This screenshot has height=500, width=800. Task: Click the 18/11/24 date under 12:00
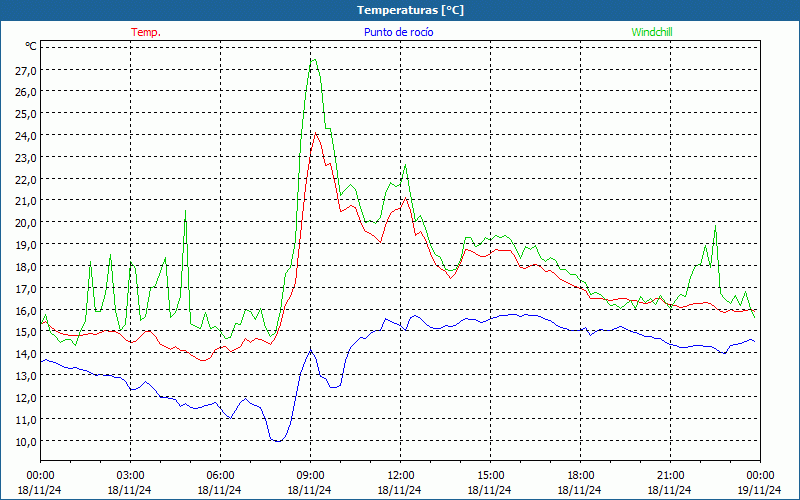[x=399, y=490]
